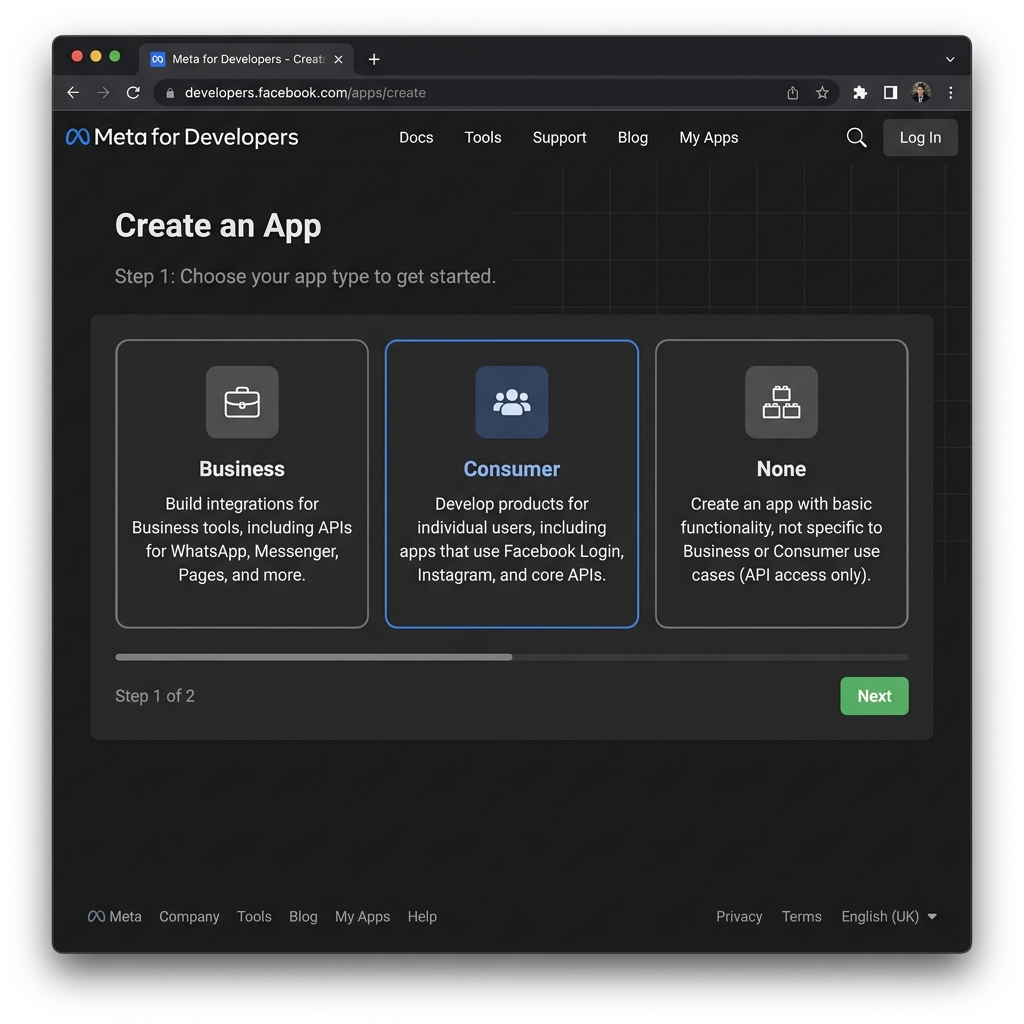Open the browser three-dot menu
Image resolution: width=1024 pixels, height=1024 pixels.
951,92
